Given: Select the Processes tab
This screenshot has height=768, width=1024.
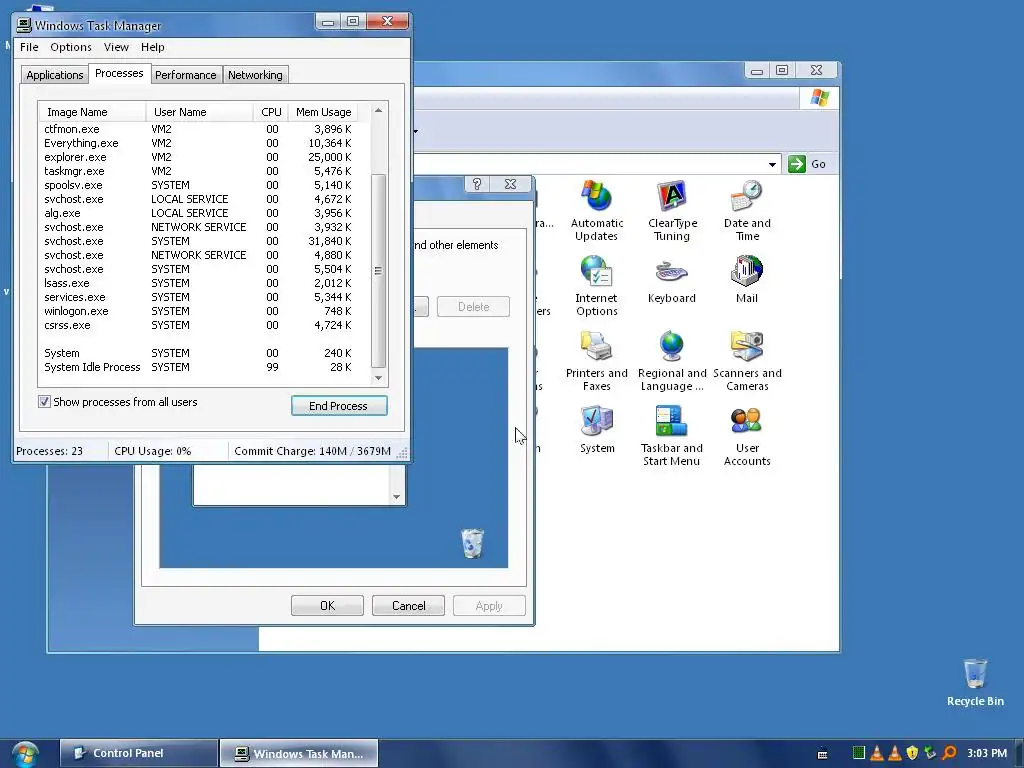Looking at the screenshot, I should coord(119,73).
